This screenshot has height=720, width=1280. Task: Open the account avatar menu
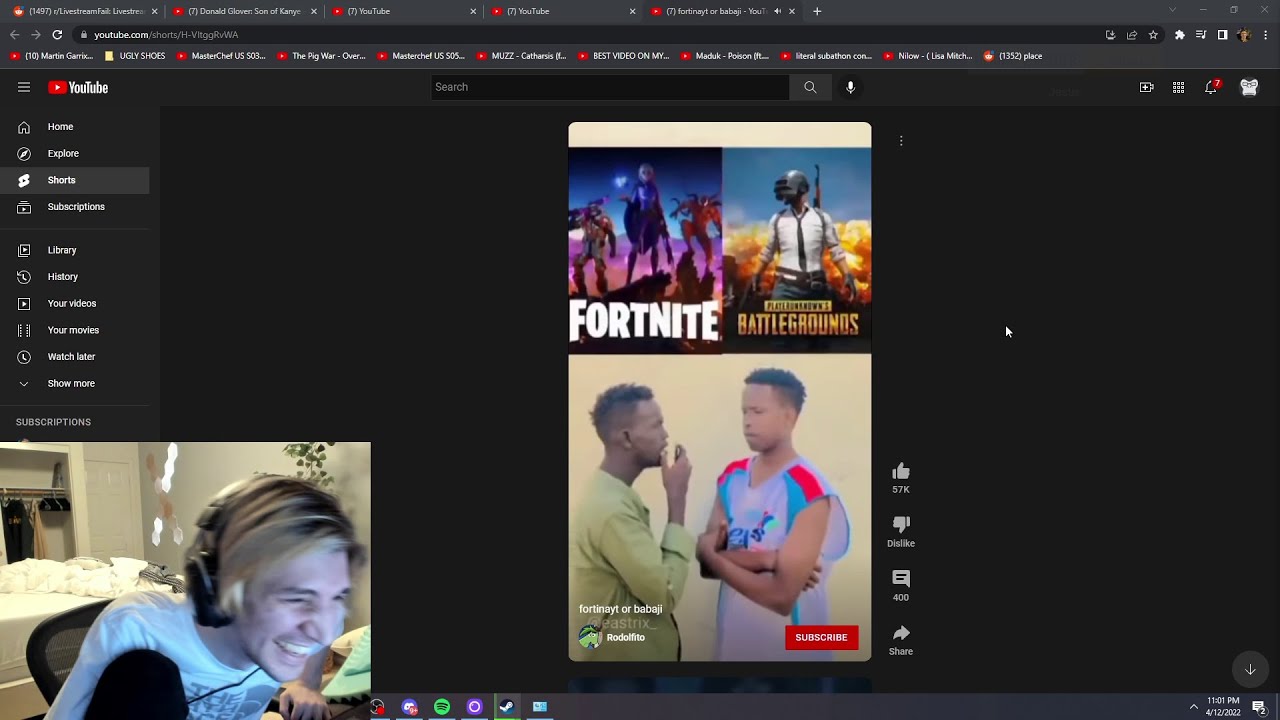(1249, 87)
